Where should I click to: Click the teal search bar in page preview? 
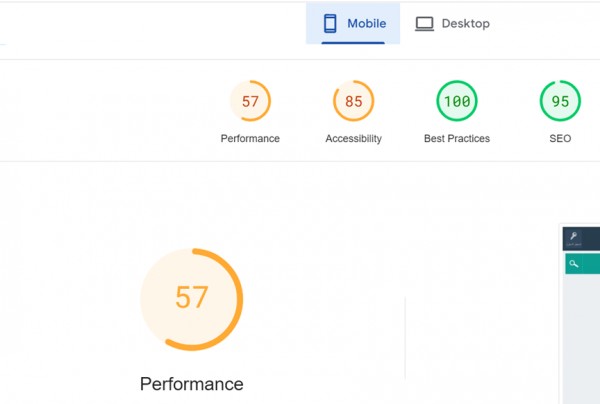[588, 264]
